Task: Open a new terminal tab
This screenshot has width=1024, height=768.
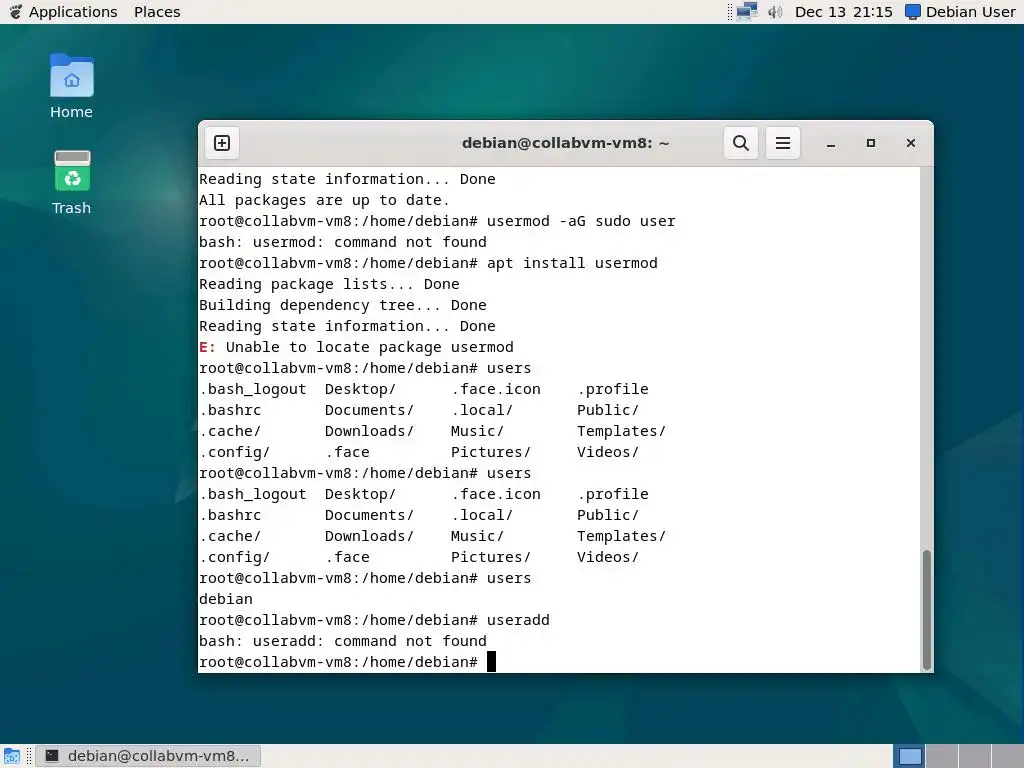Action: [222, 143]
